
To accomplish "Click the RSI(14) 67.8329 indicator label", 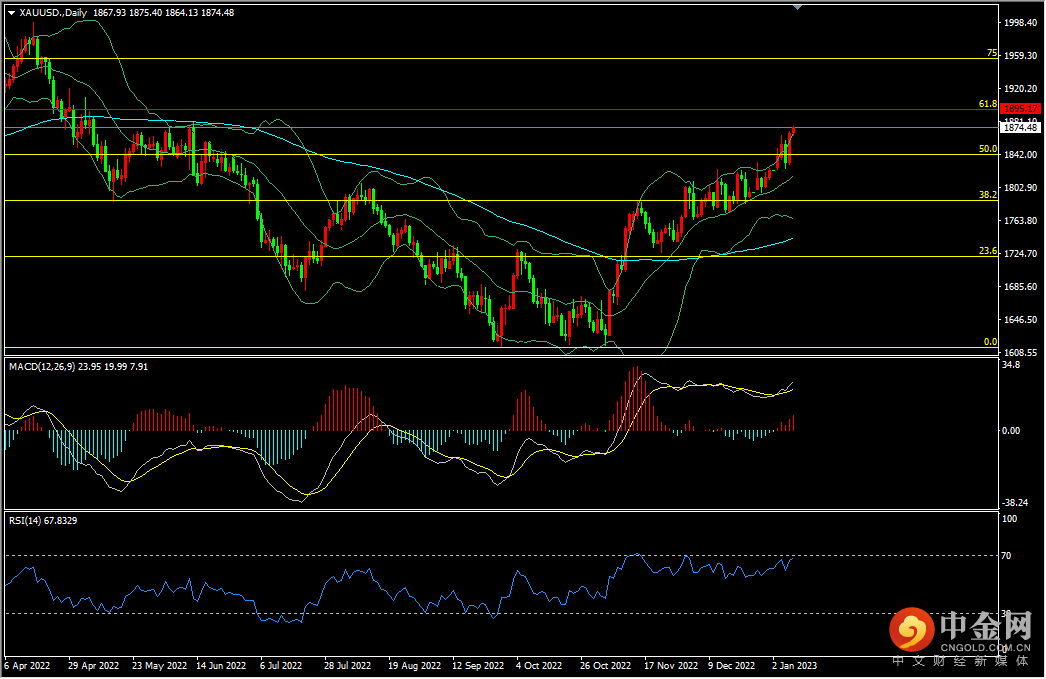I will click(x=45, y=520).
